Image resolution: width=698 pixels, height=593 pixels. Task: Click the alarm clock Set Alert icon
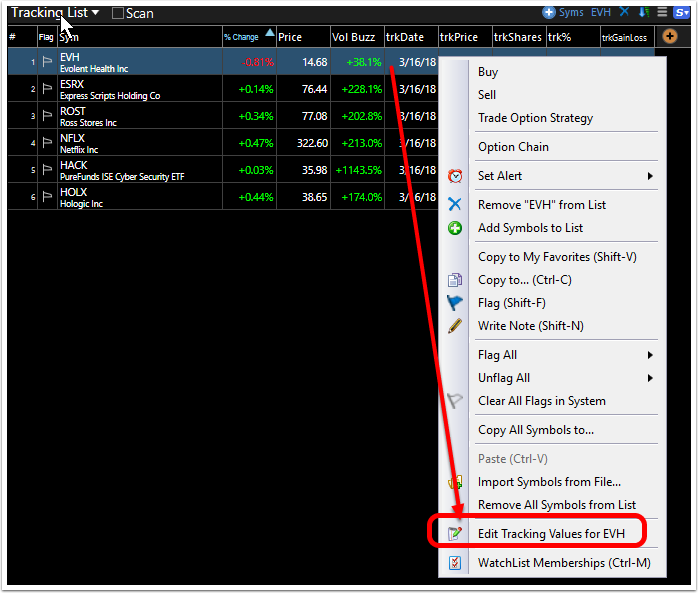coord(455,176)
